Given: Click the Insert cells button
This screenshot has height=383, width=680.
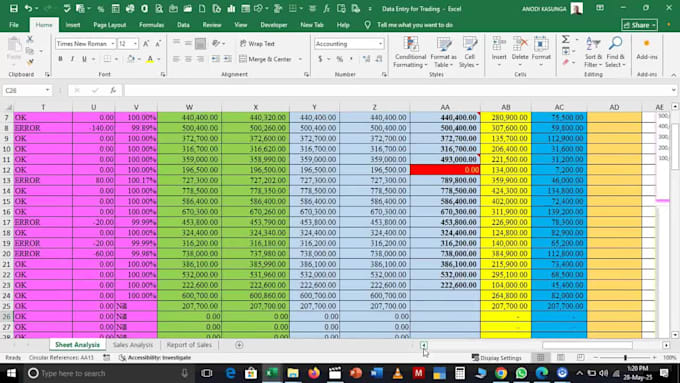Looking at the screenshot, I should click(x=499, y=51).
